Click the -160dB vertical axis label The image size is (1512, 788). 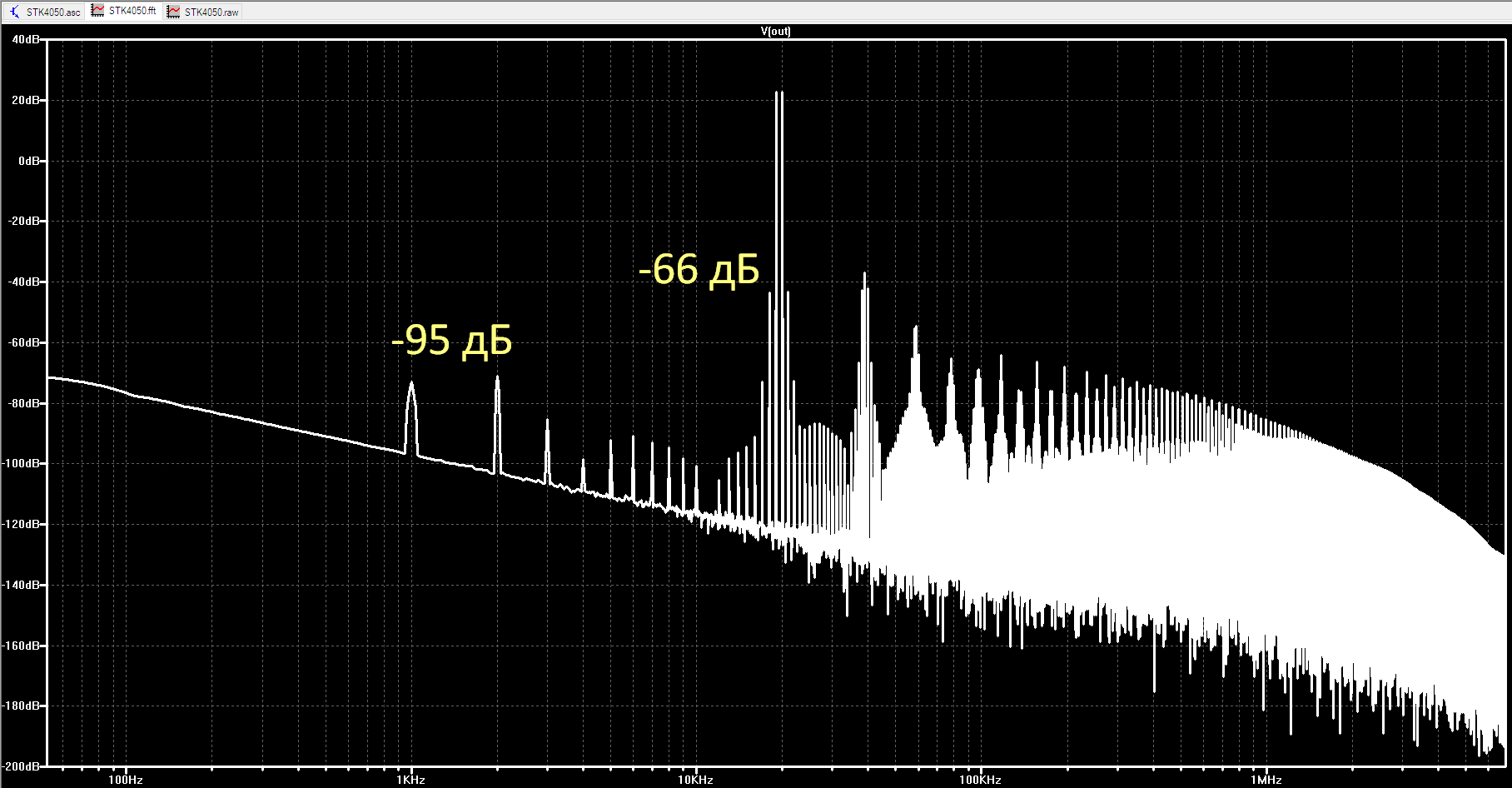[x=21, y=646]
